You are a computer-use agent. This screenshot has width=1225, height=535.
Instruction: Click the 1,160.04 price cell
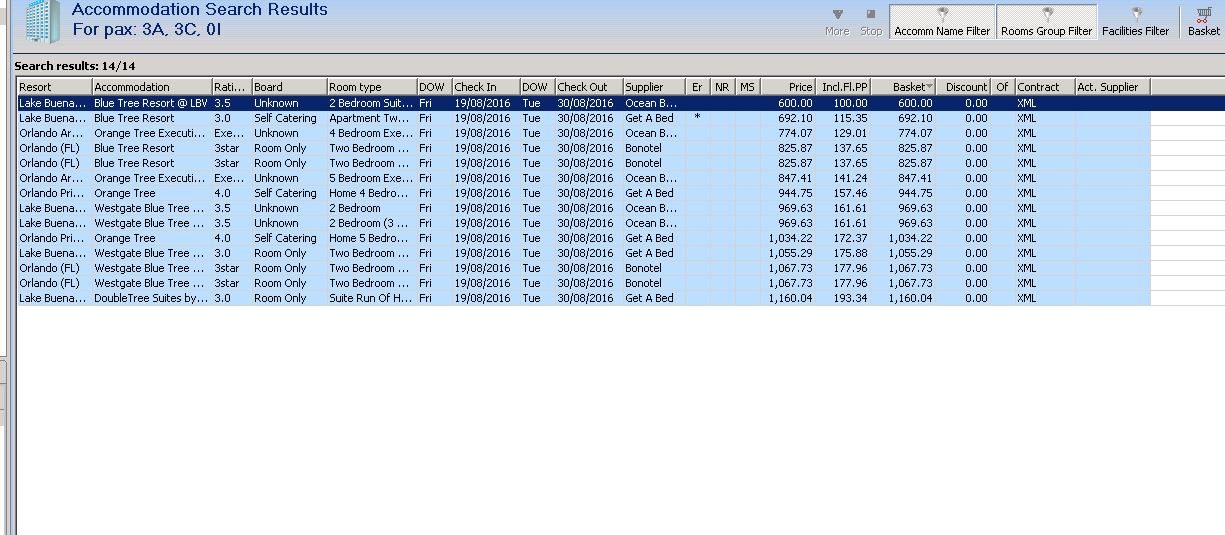(788, 298)
